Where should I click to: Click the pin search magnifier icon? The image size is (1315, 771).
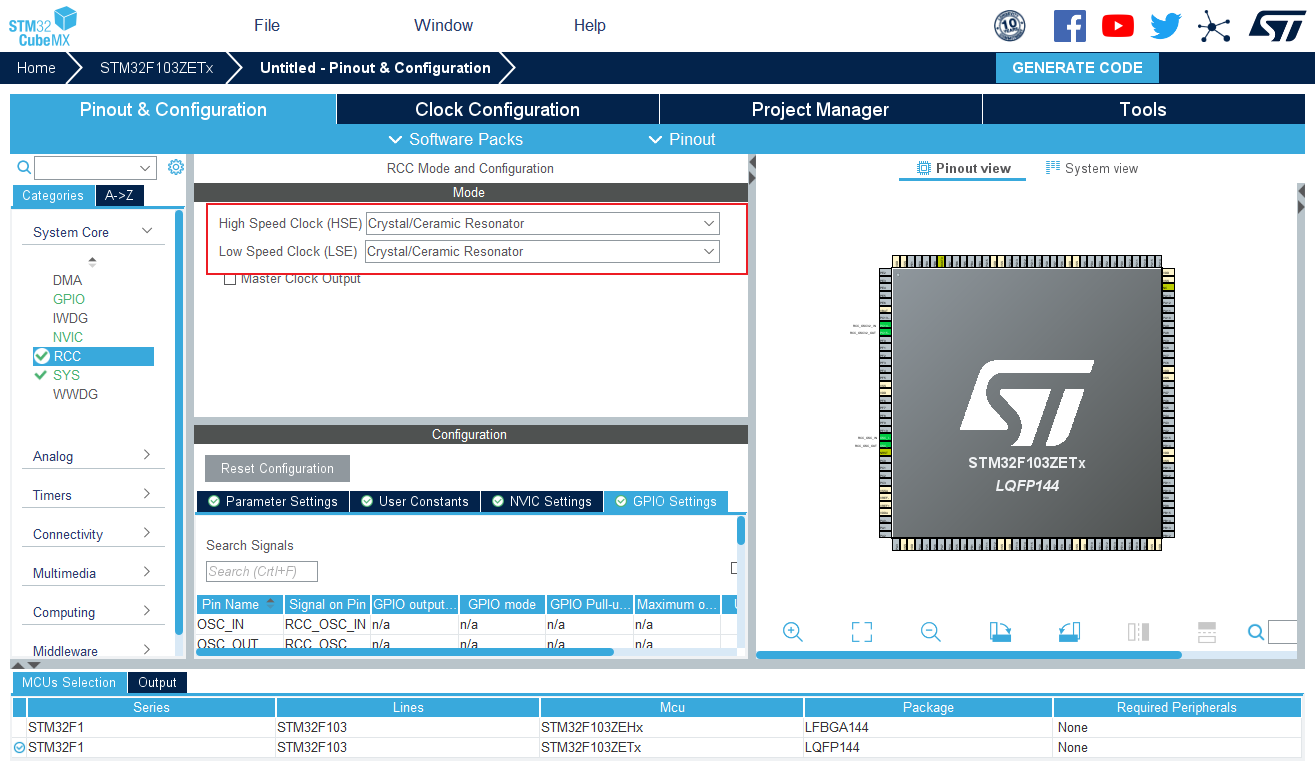point(1256,632)
